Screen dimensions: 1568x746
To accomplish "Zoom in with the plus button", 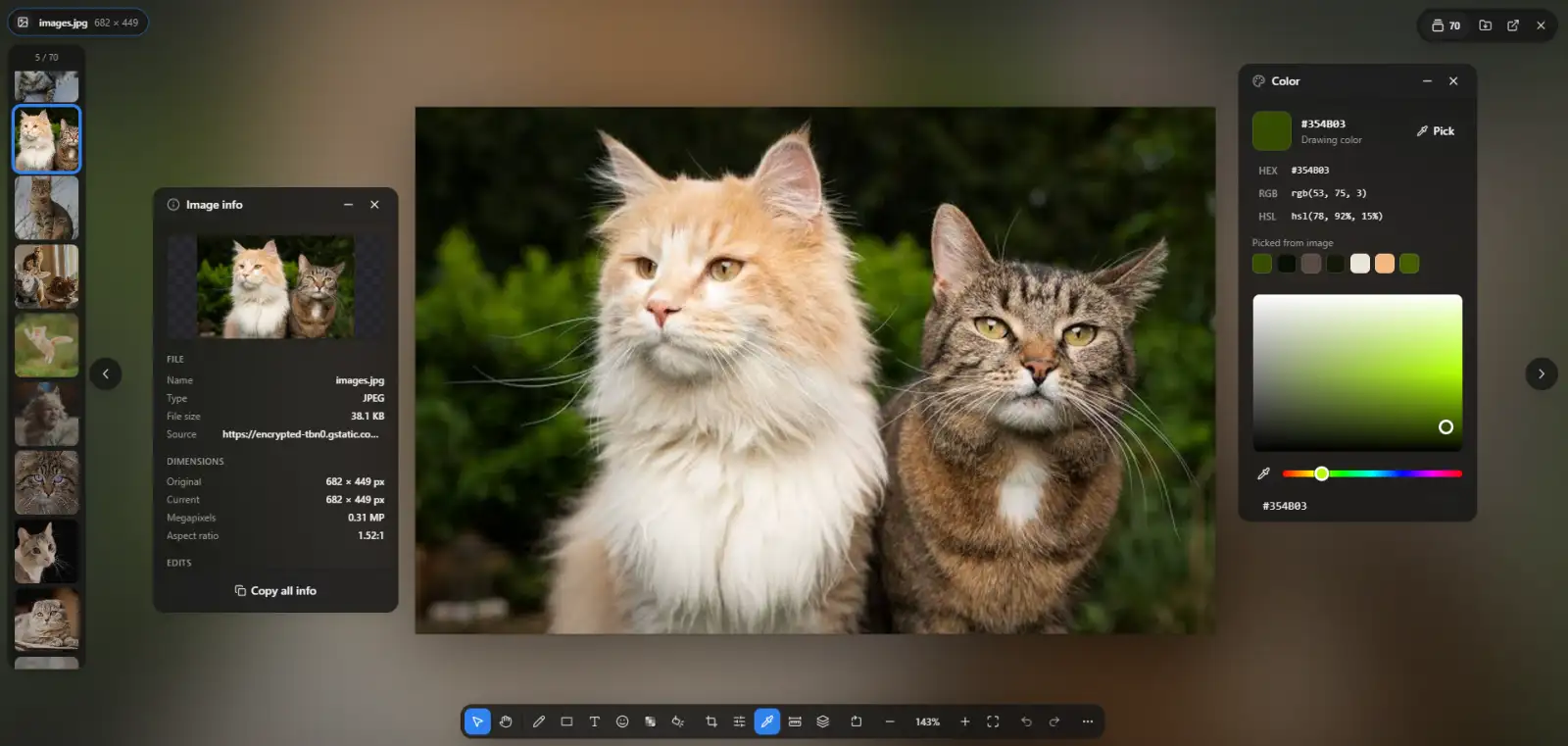I will click(x=965, y=721).
